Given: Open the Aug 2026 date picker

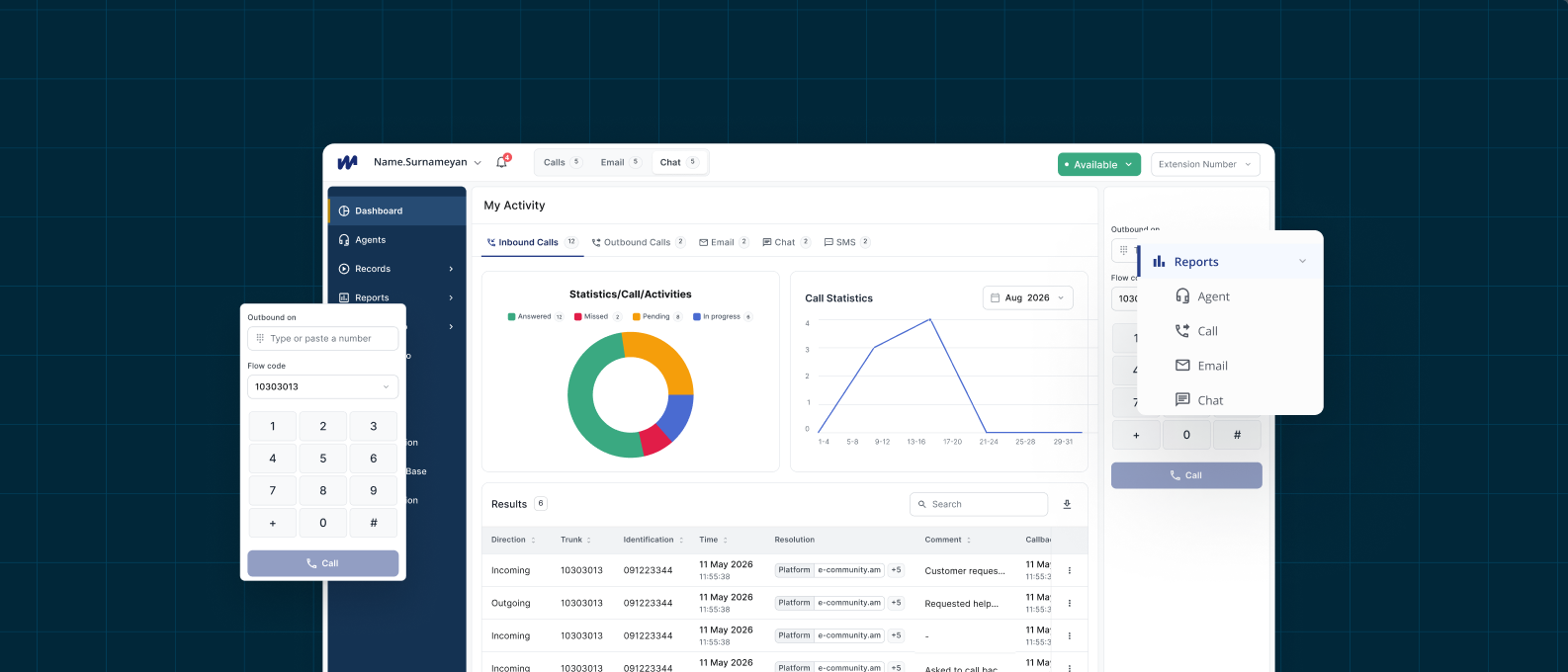Looking at the screenshot, I should pyautogui.click(x=1028, y=297).
